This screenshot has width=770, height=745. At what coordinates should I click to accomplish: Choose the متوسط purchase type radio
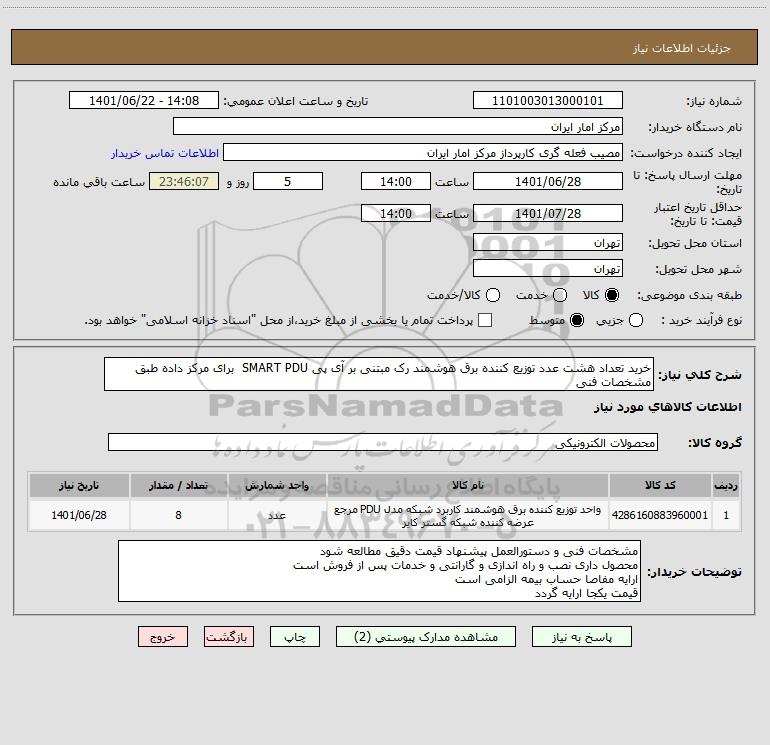[577, 320]
